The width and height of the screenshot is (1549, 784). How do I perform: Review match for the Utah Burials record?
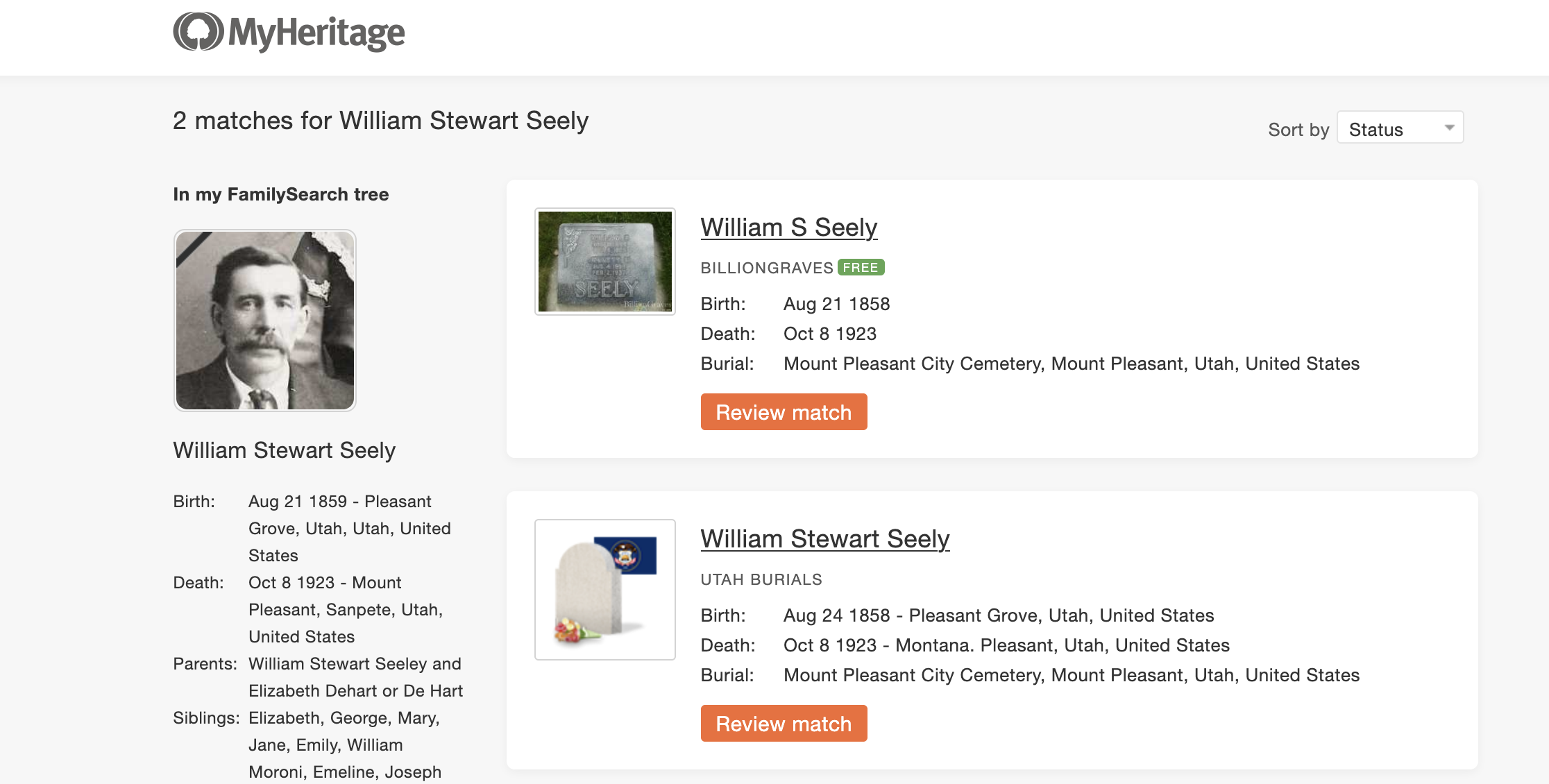[x=784, y=724]
